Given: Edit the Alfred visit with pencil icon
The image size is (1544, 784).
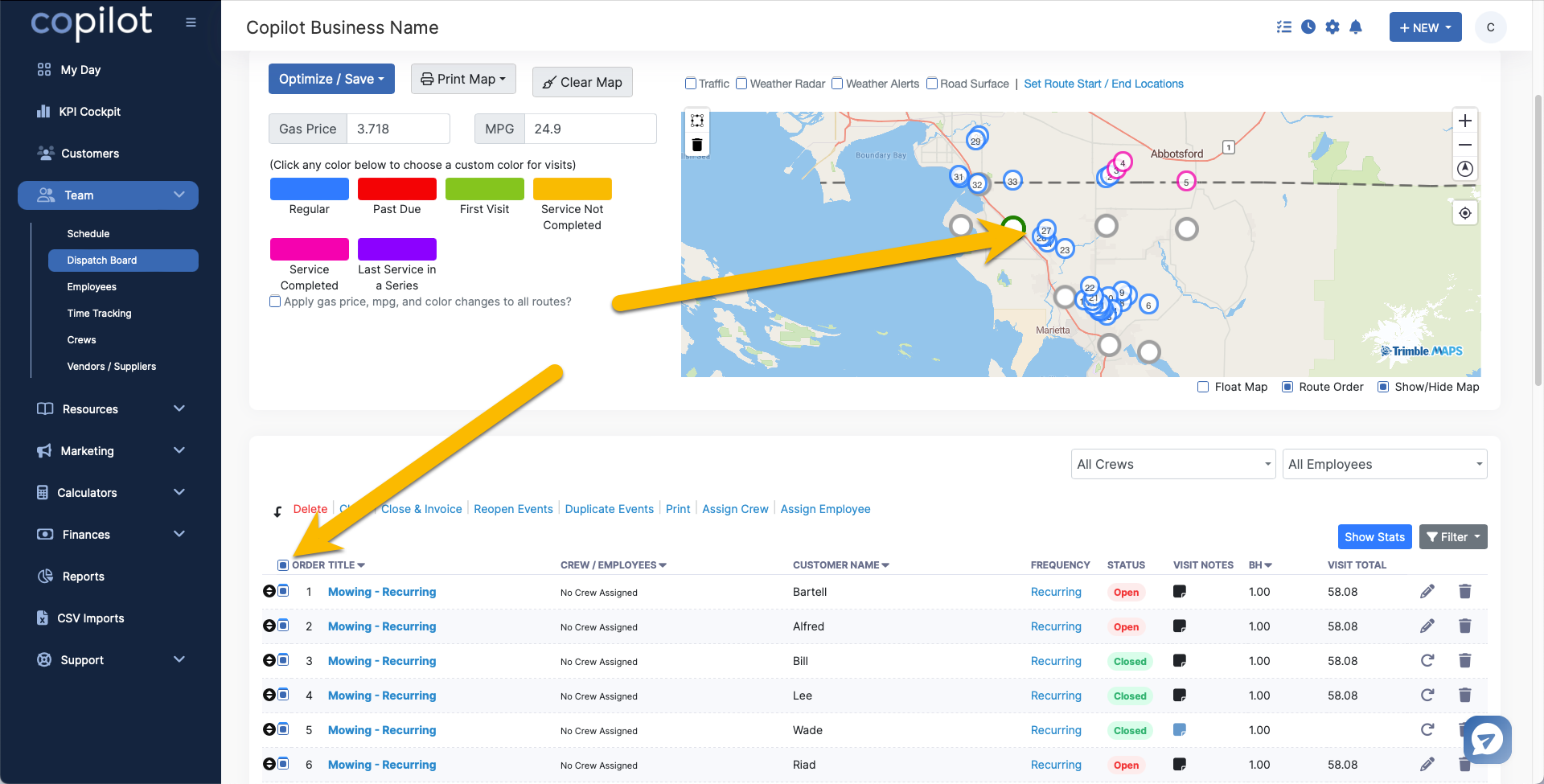Looking at the screenshot, I should click(x=1427, y=626).
